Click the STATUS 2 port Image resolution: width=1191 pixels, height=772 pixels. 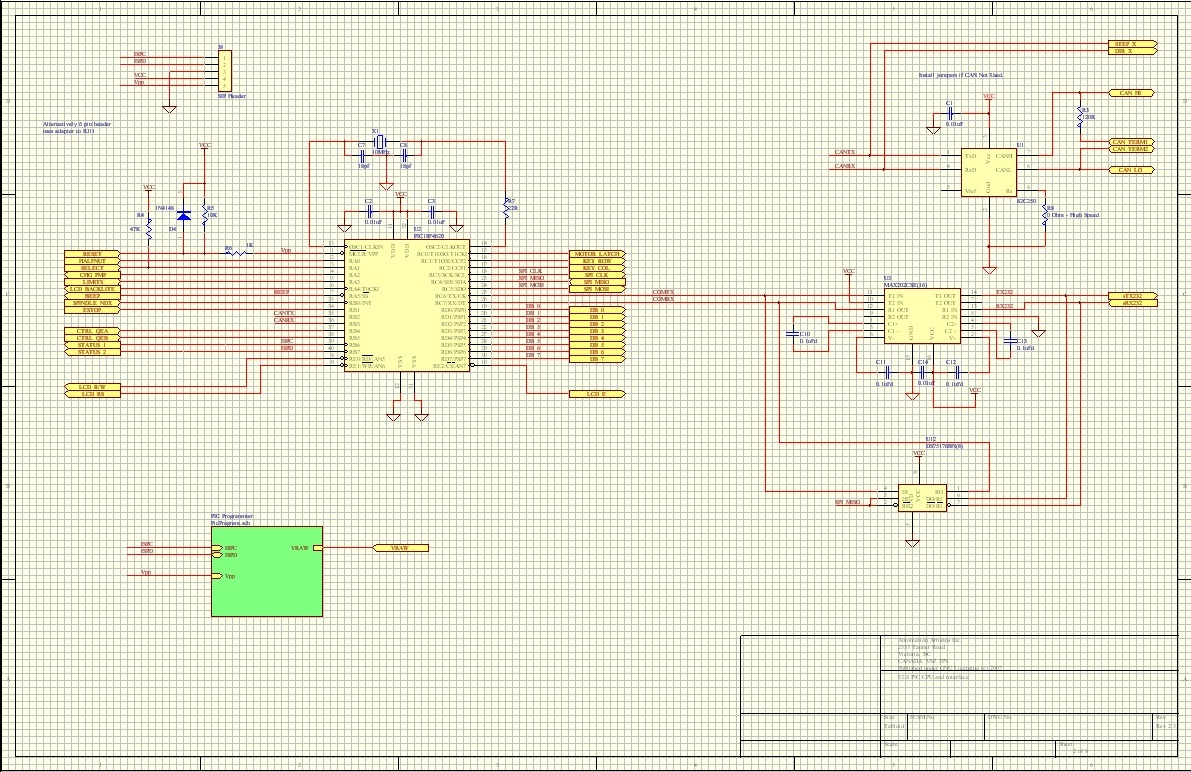[x=92, y=352]
